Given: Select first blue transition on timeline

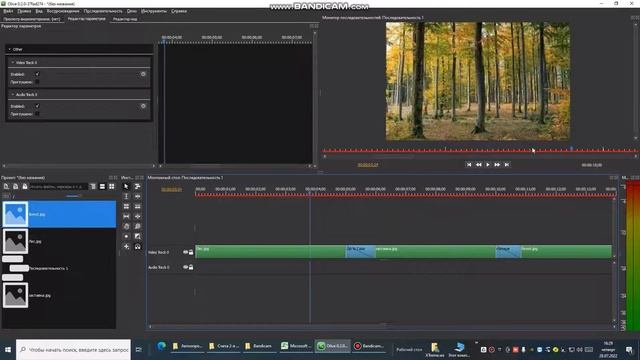Looking at the screenshot, I should click(x=360, y=251).
